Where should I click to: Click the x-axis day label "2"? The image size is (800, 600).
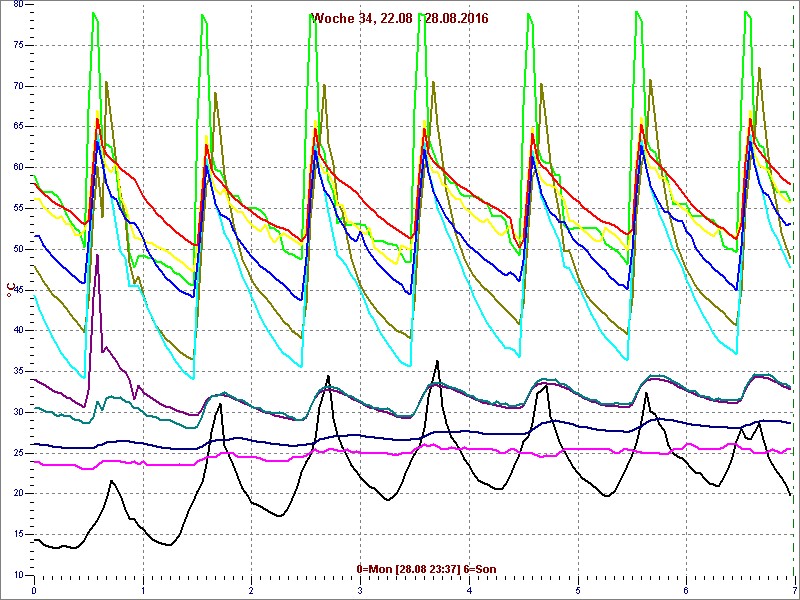[x=252, y=591]
